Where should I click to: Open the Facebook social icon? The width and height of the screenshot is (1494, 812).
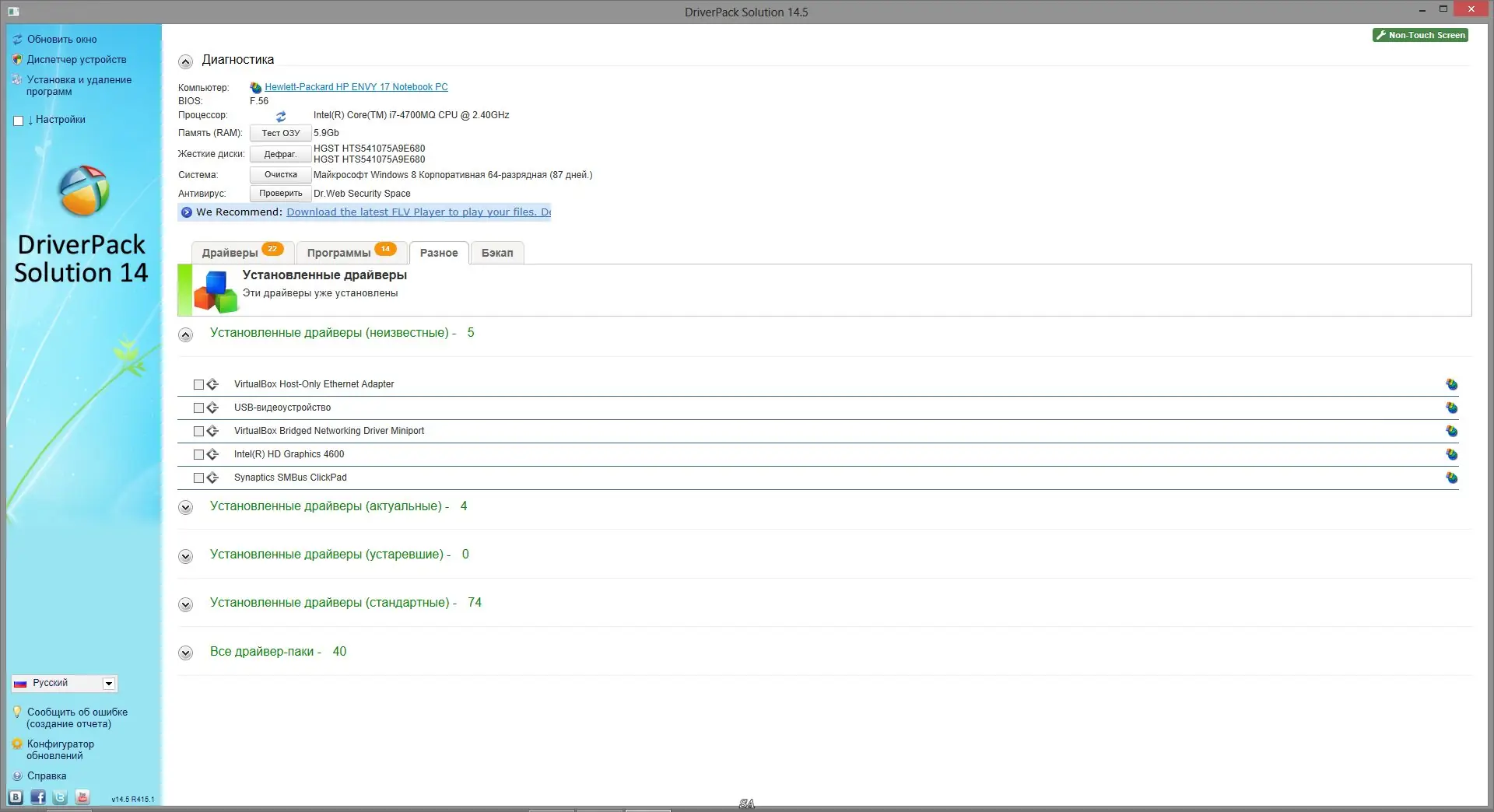click(x=38, y=797)
